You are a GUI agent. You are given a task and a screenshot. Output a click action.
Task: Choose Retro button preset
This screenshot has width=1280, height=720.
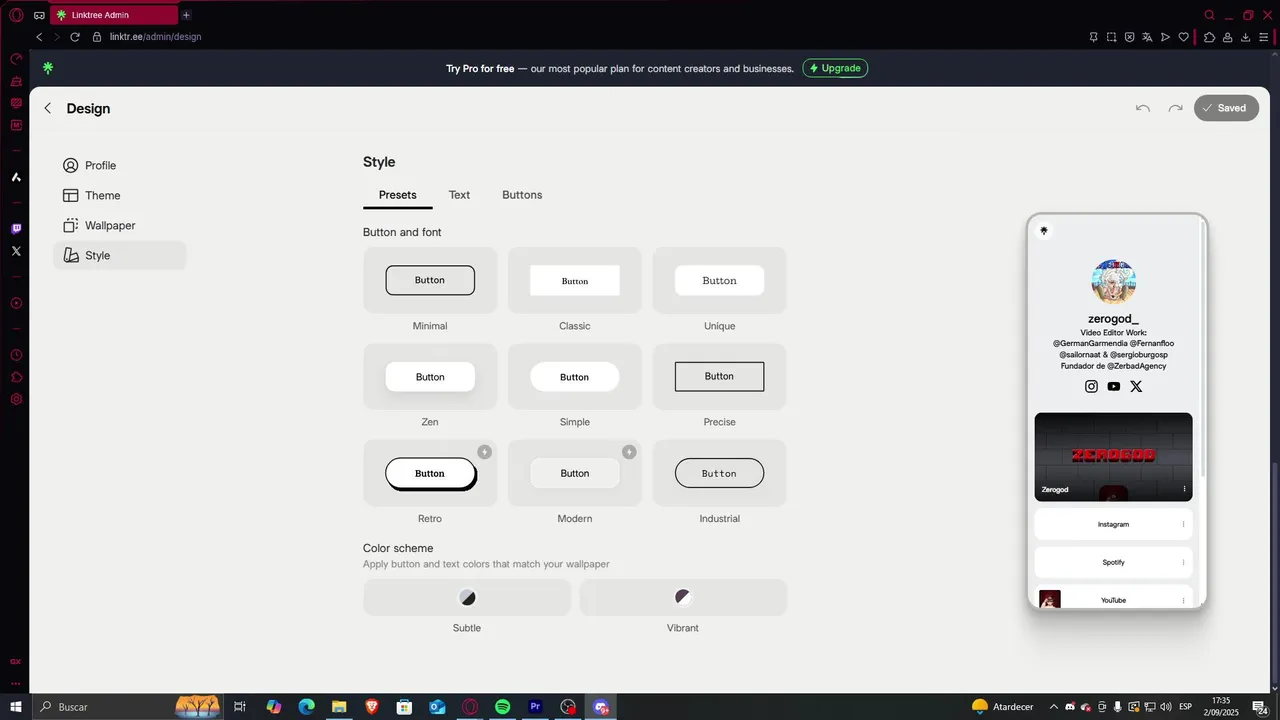tap(430, 473)
